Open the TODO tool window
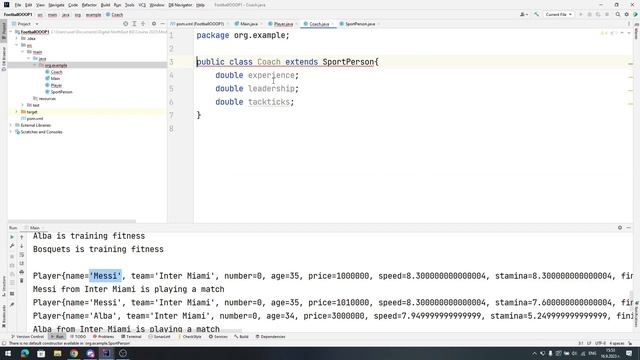This screenshot has height=360, width=640. [x=79, y=337]
